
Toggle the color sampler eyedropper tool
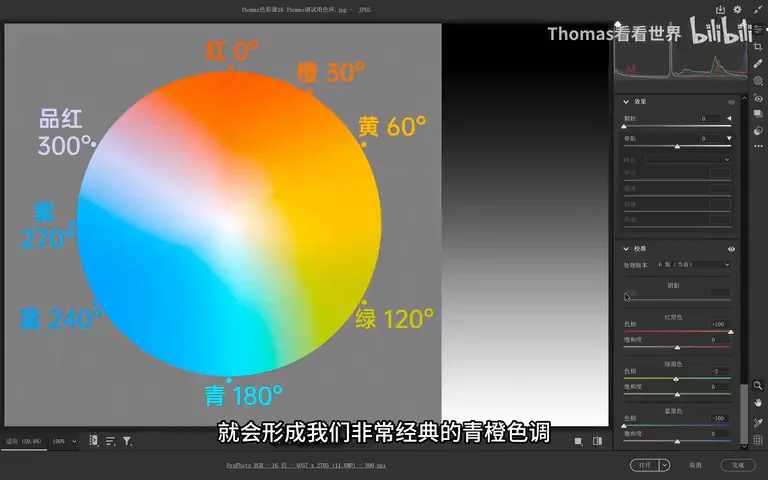758,422
